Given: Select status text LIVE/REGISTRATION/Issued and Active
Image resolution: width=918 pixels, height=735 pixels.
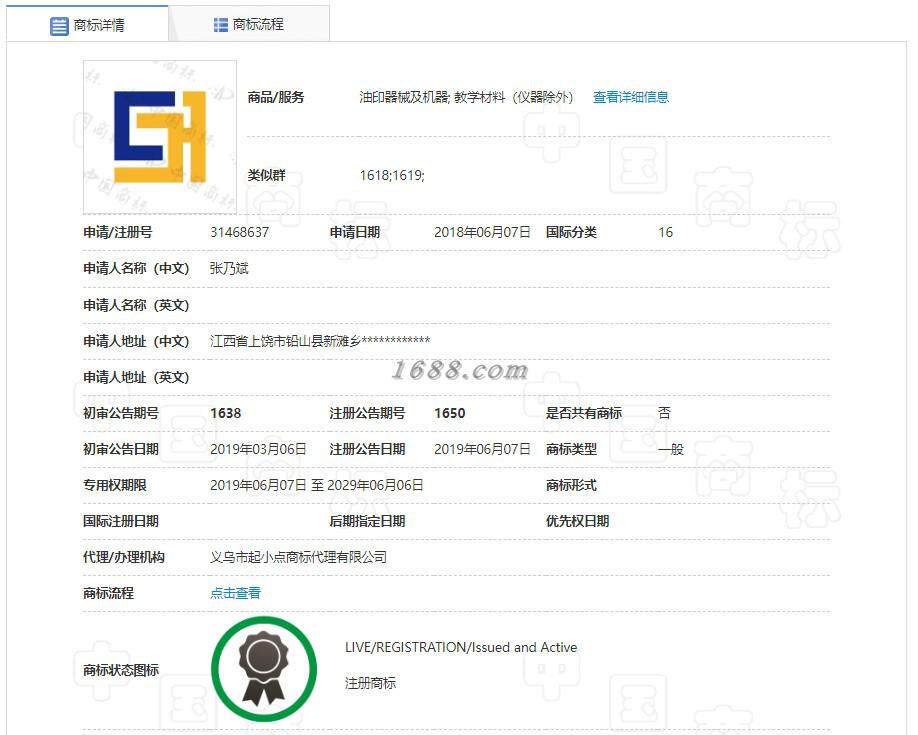Looking at the screenshot, I should click(x=461, y=647).
